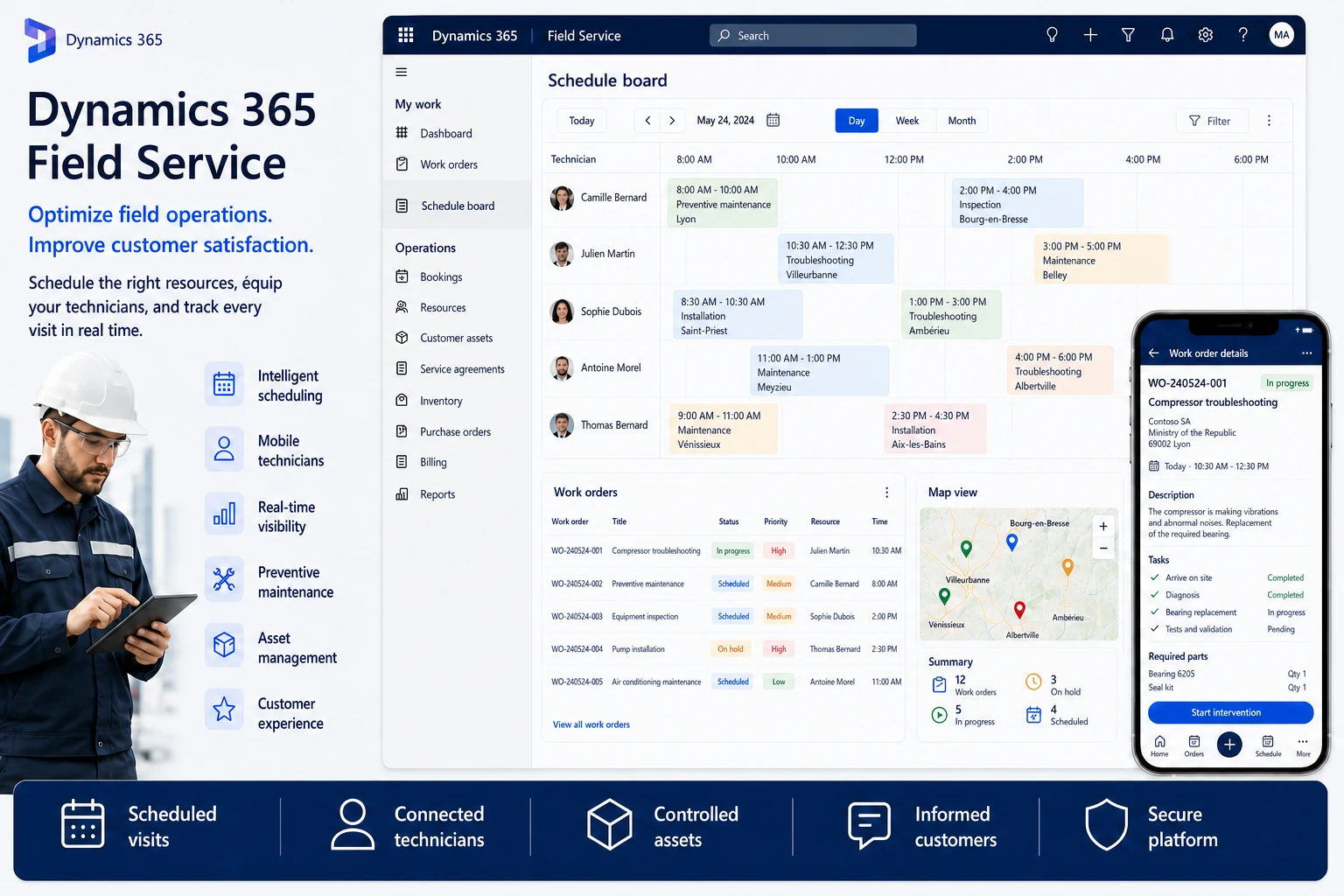
Task: Switch schedule to Week view
Action: pyautogui.click(x=906, y=121)
